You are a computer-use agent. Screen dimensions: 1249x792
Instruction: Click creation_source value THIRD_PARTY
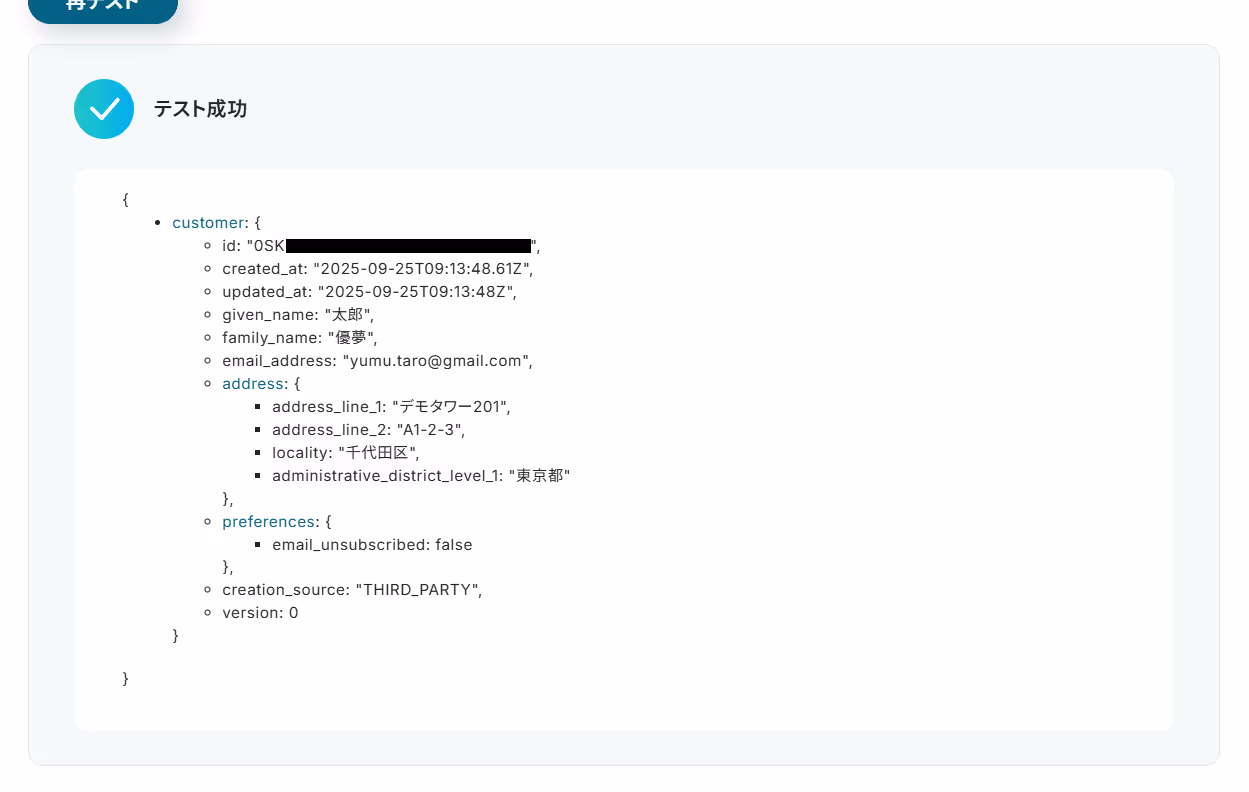pos(417,590)
